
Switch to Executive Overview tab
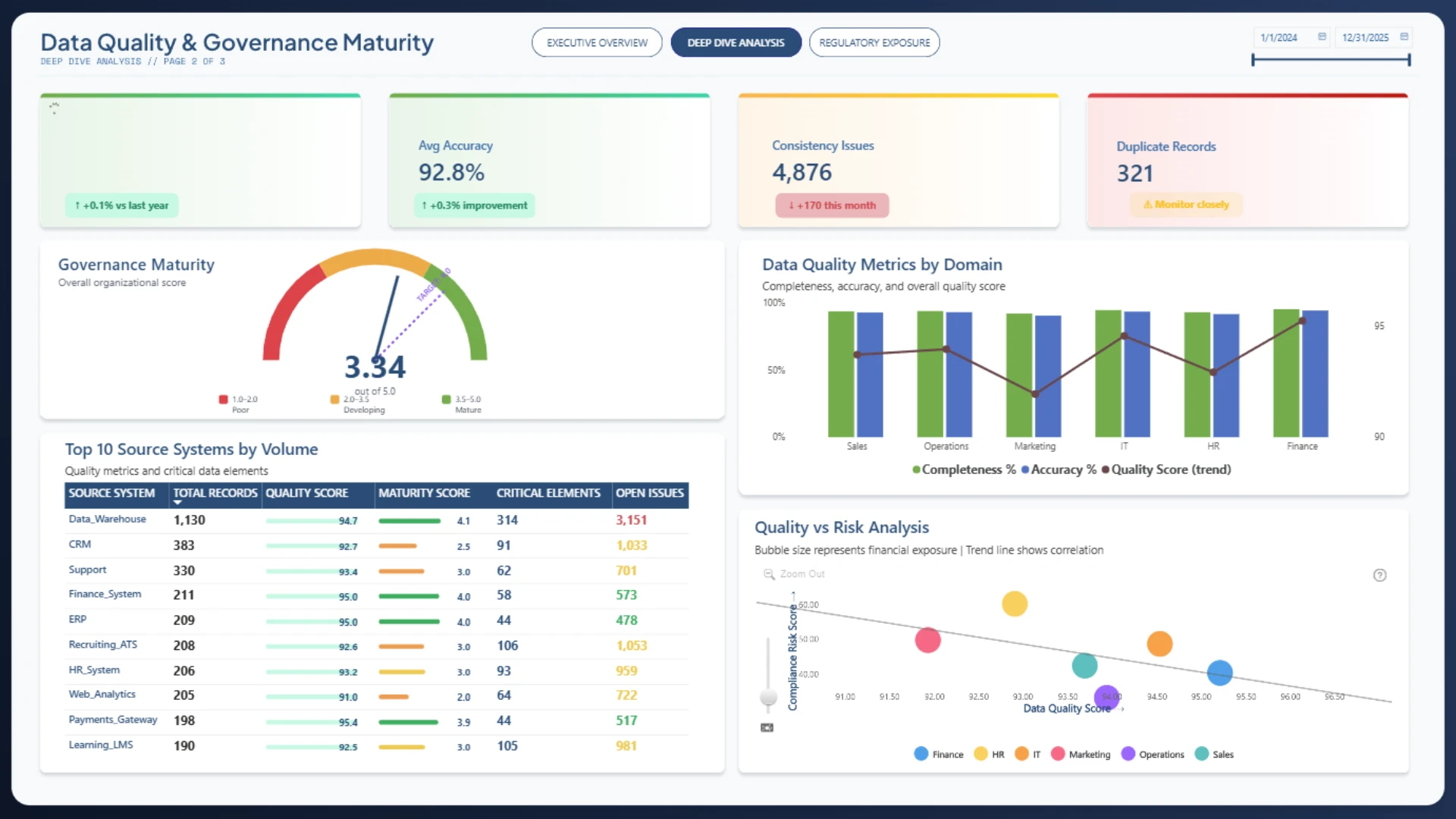[x=597, y=42]
